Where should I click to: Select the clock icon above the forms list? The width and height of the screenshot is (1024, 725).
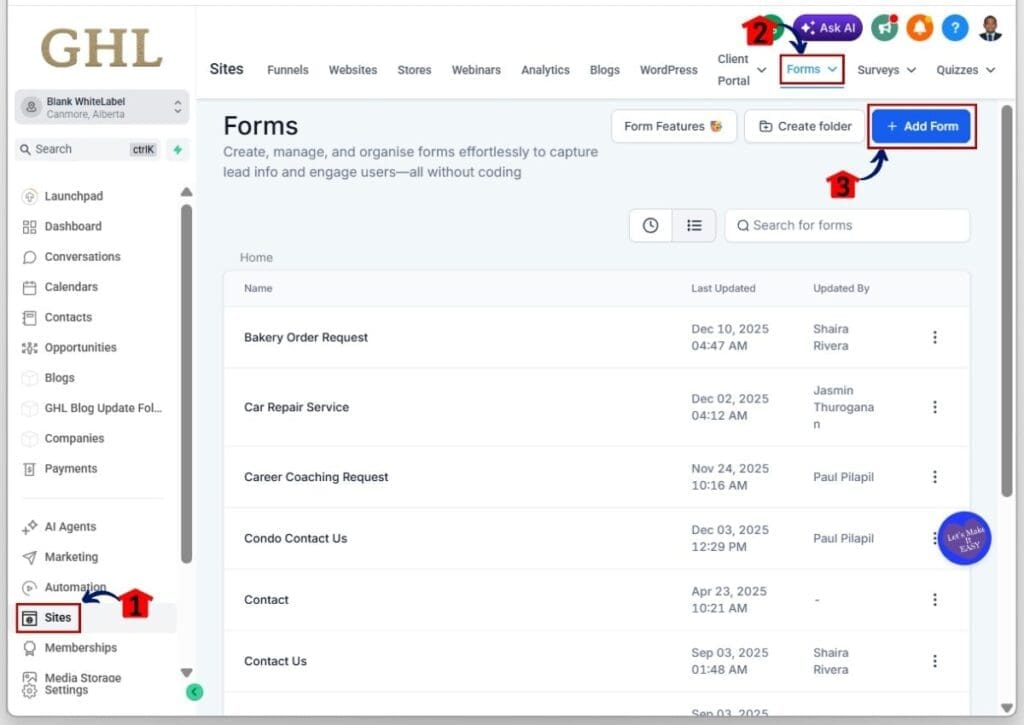click(650, 225)
